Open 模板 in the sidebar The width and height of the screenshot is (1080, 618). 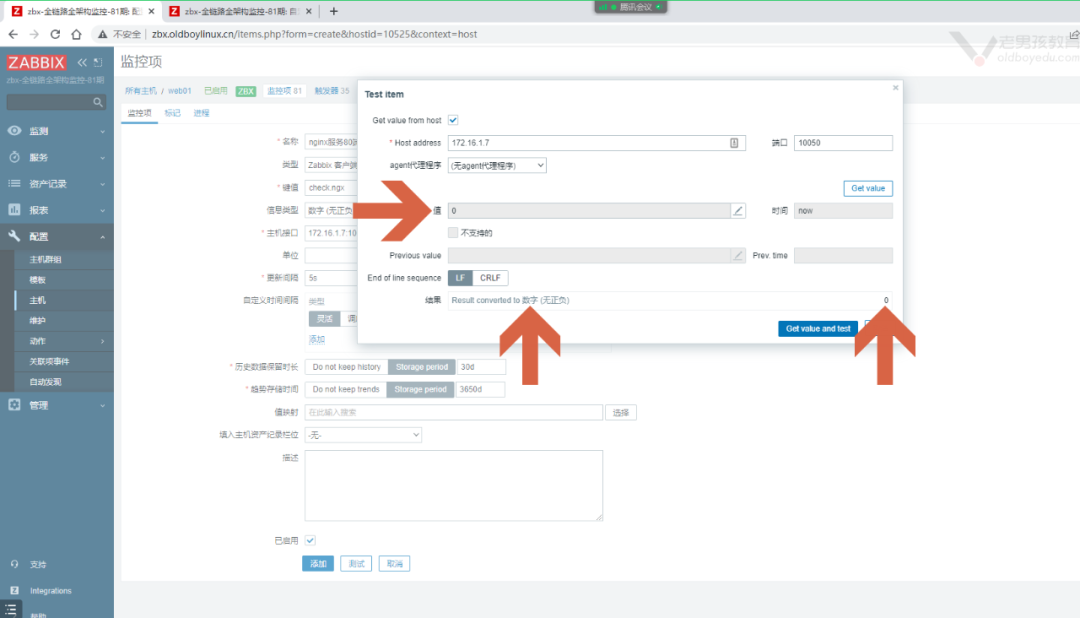pos(37,280)
